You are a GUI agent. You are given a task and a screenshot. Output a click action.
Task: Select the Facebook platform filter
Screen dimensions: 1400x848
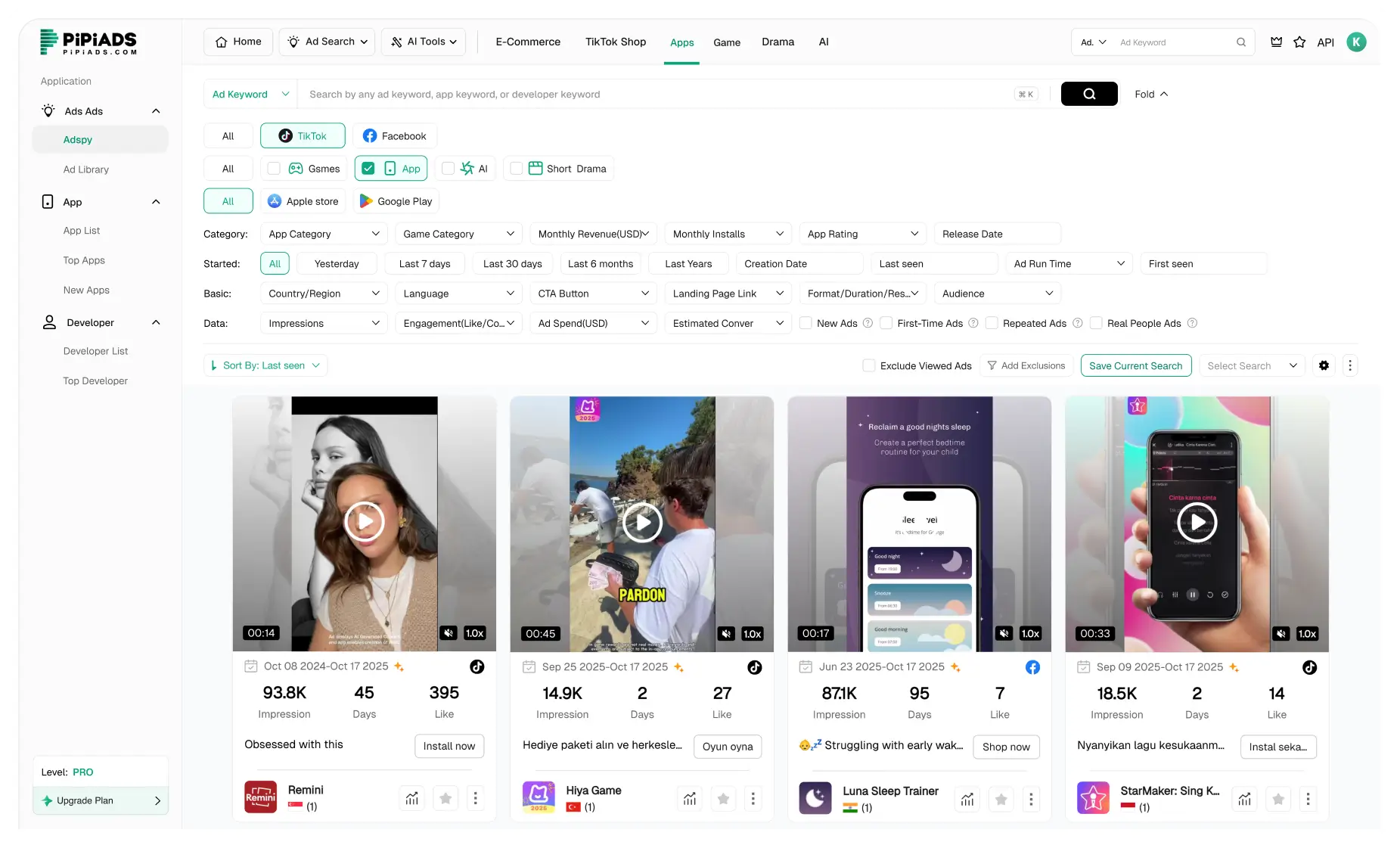click(395, 135)
